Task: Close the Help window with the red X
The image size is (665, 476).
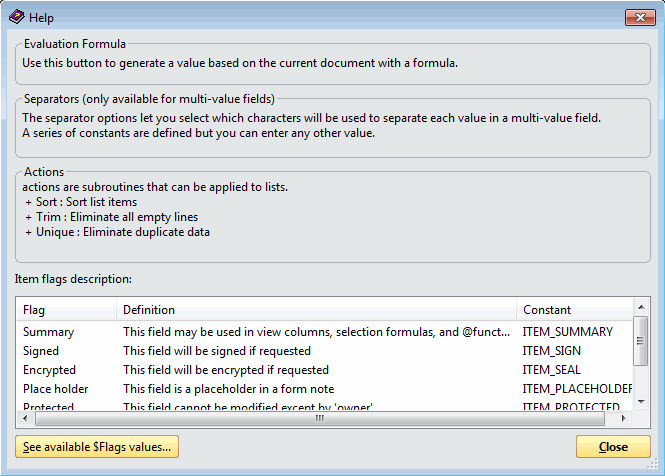Action: pyautogui.click(x=638, y=17)
